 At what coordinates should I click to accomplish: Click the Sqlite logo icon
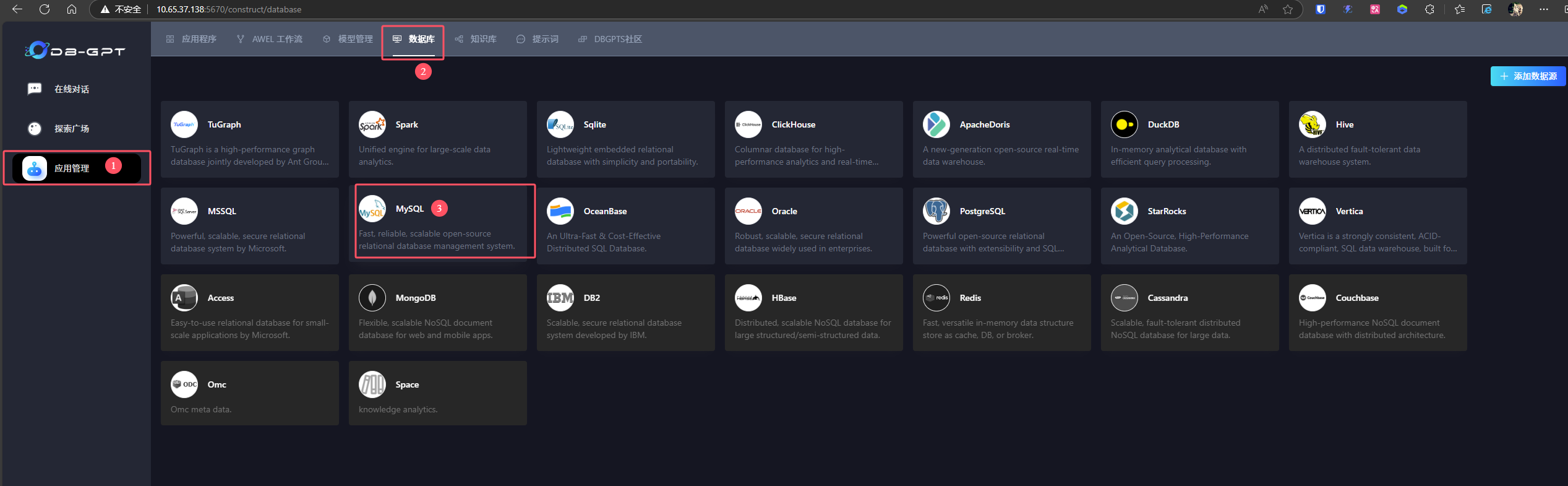560,124
